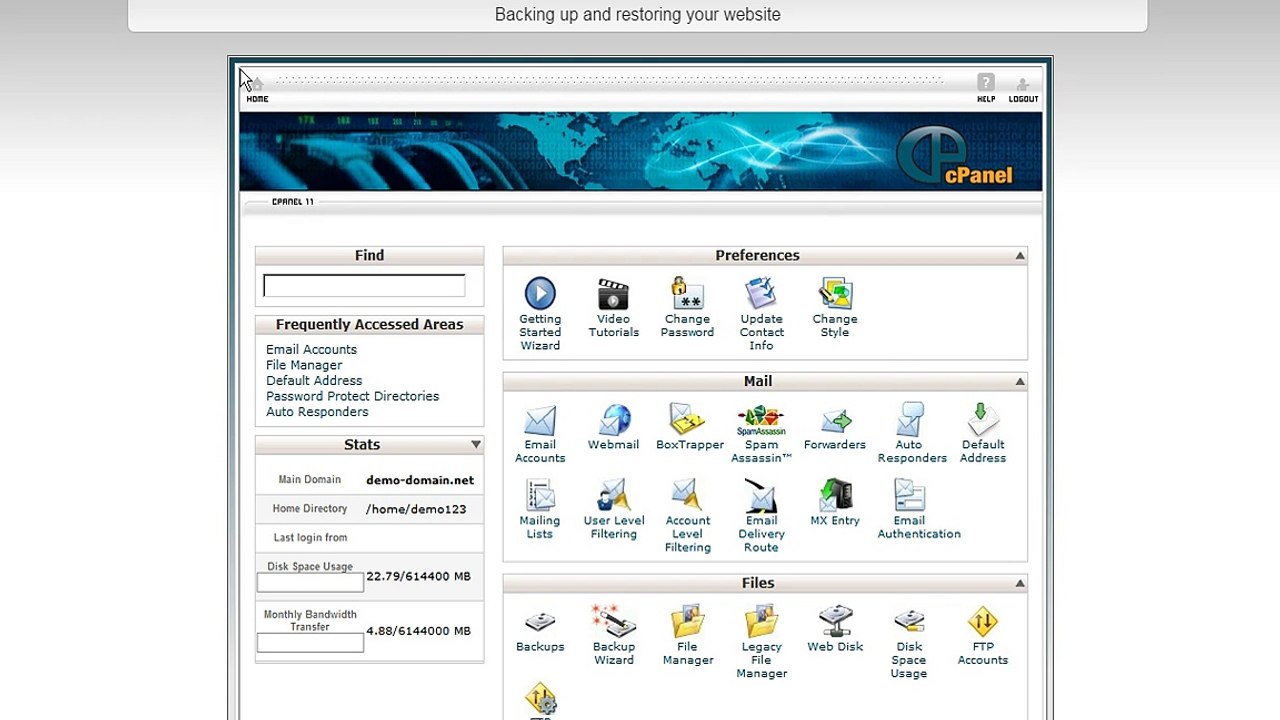The image size is (1280, 720).
Task: Open the Email Delivery Route icon
Action: coord(761,496)
